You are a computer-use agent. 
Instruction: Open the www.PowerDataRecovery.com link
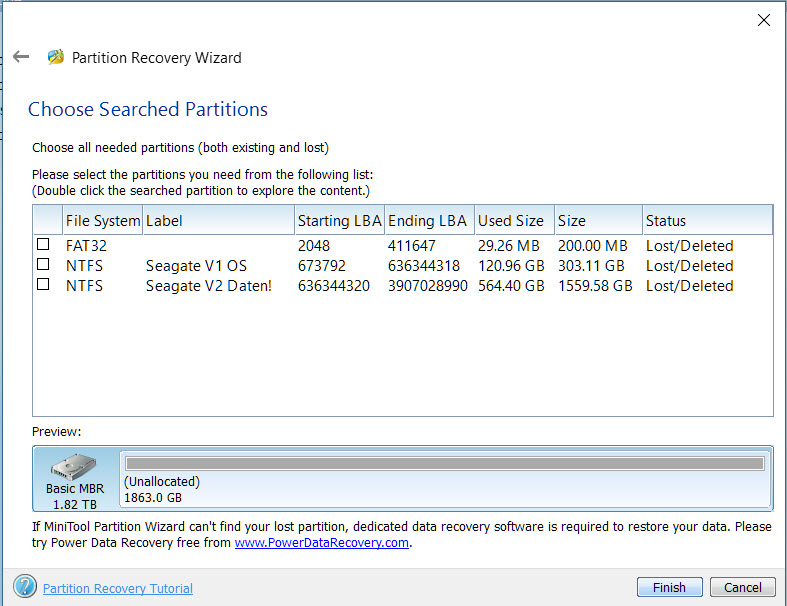point(322,543)
